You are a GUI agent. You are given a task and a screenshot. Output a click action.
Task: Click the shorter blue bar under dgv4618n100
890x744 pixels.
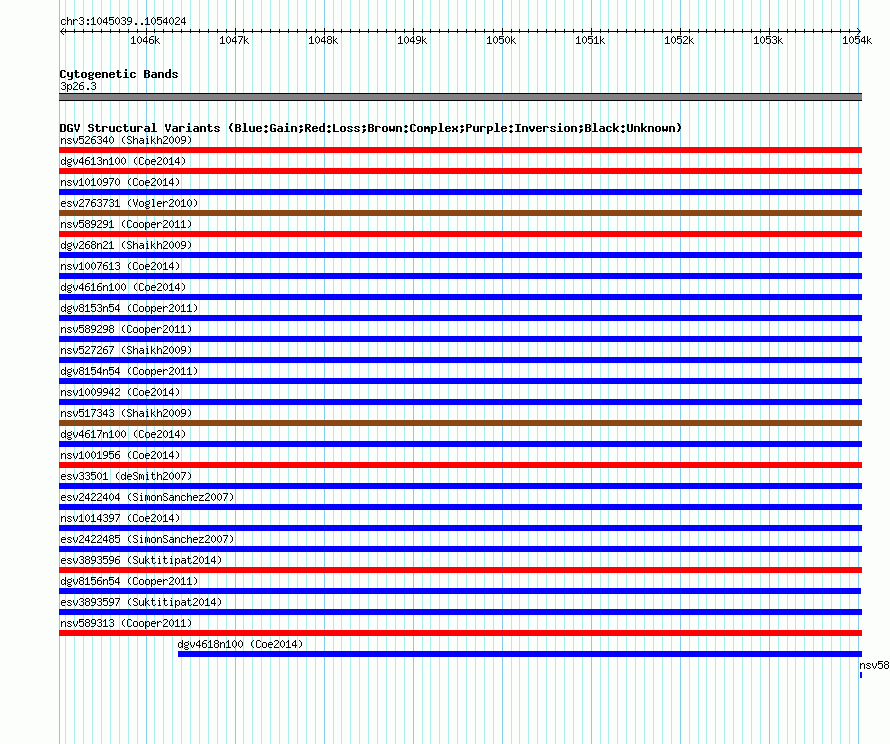coord(520,654)
